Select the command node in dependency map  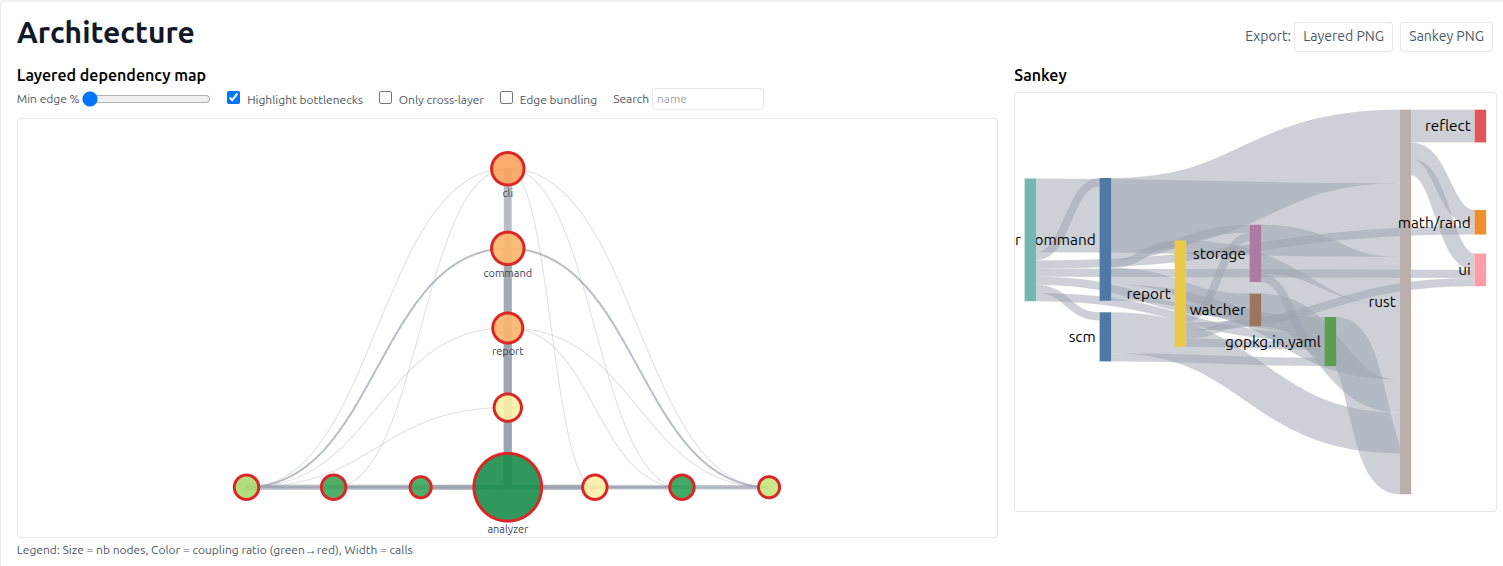point(507,248)
